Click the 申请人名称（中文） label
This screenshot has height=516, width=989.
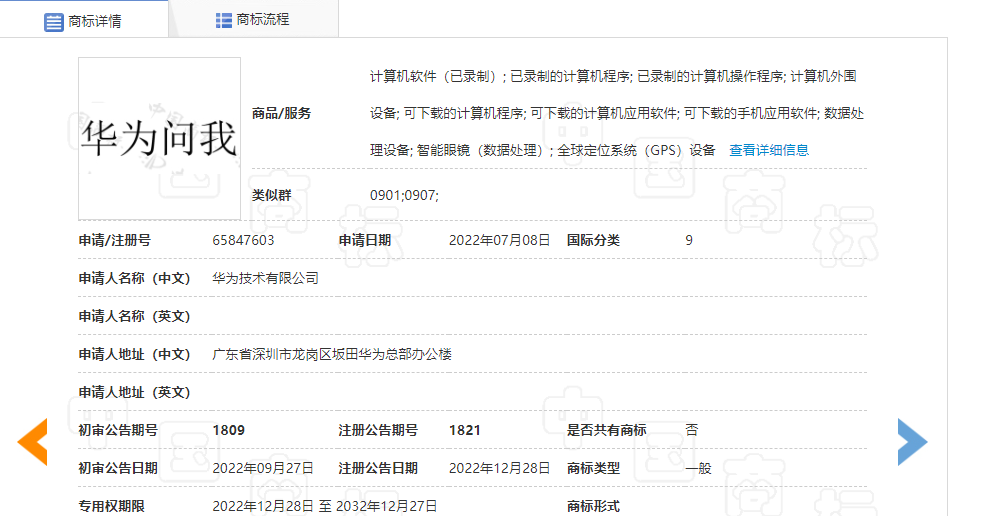134,278
